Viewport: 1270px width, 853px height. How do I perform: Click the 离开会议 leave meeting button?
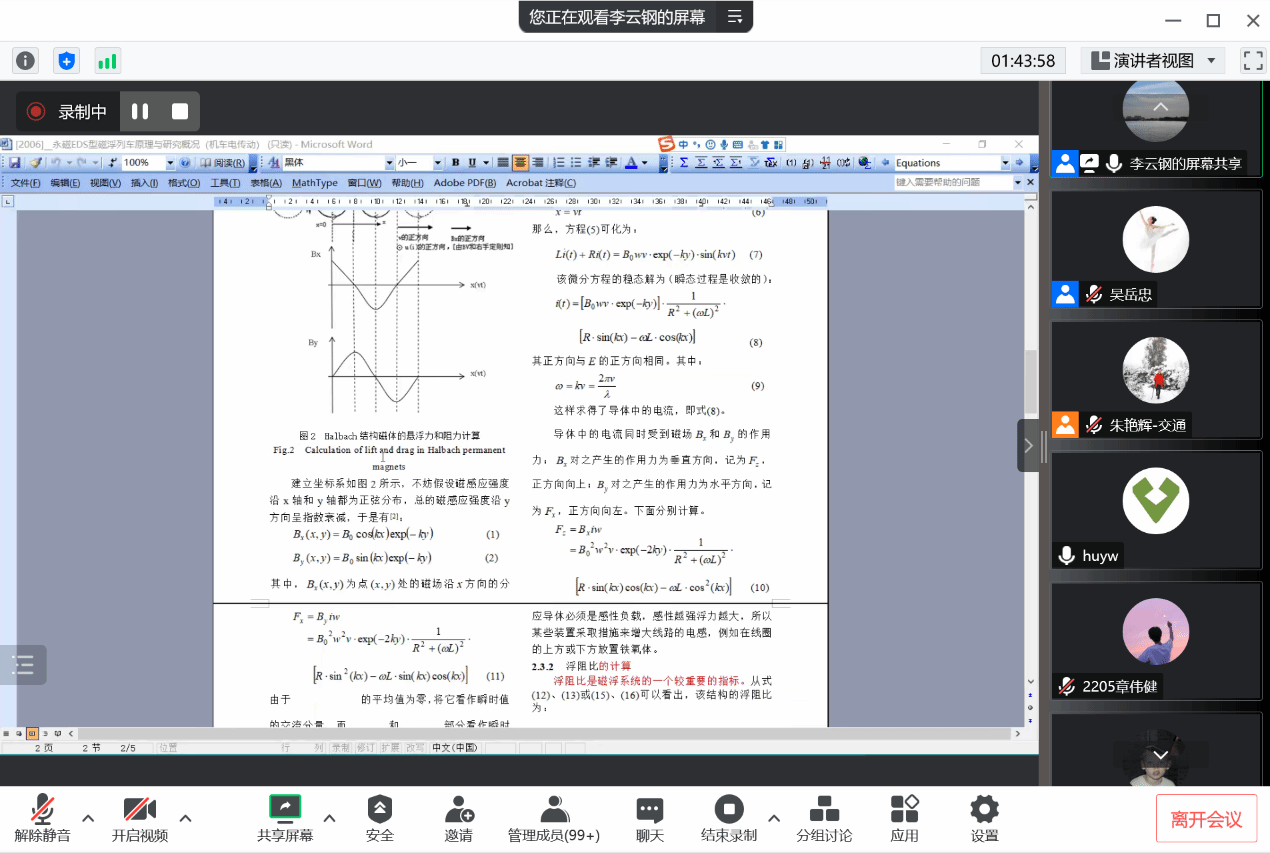(1206, 820)
